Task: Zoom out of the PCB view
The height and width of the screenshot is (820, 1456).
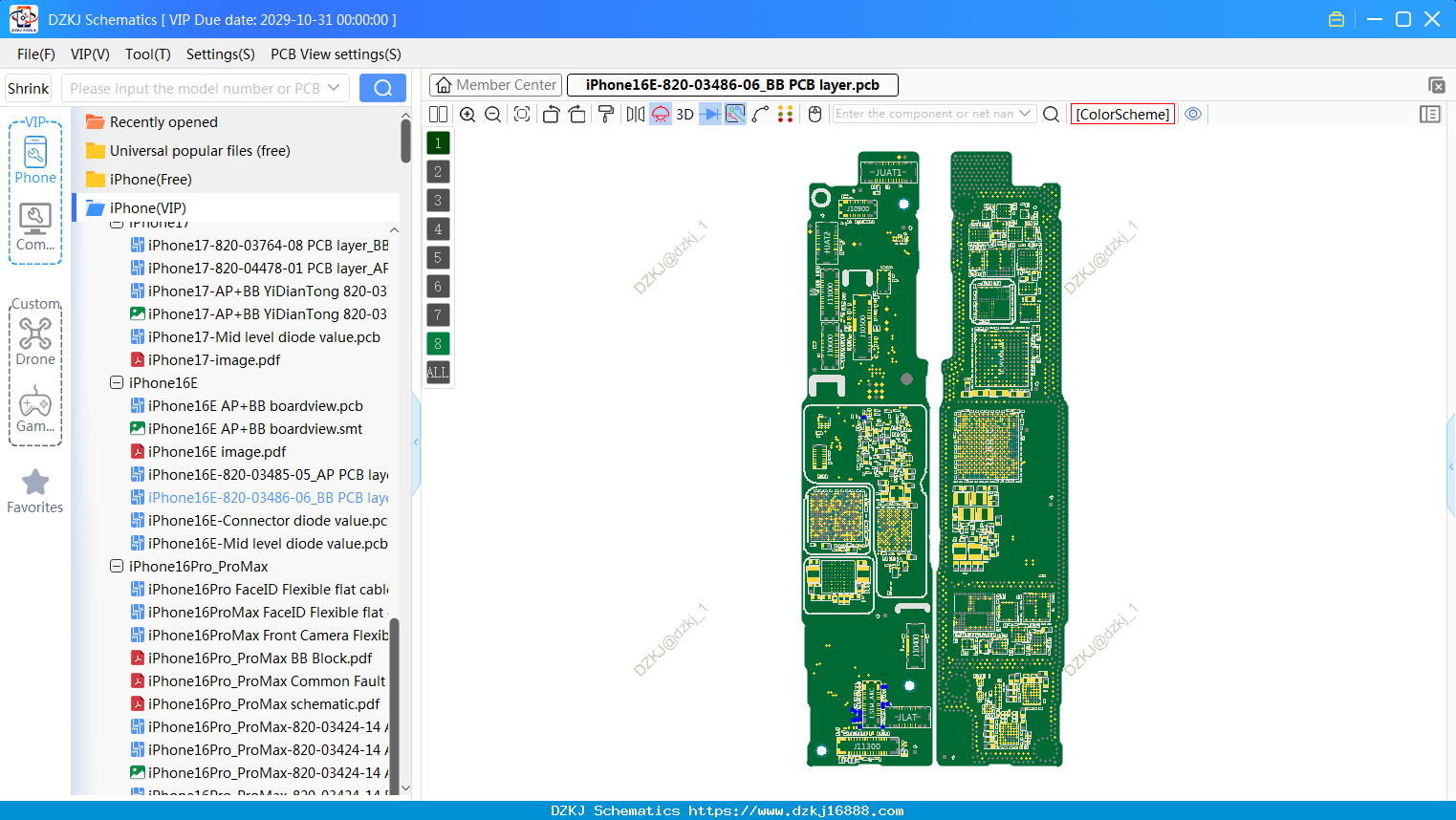Action: point(493,114)
